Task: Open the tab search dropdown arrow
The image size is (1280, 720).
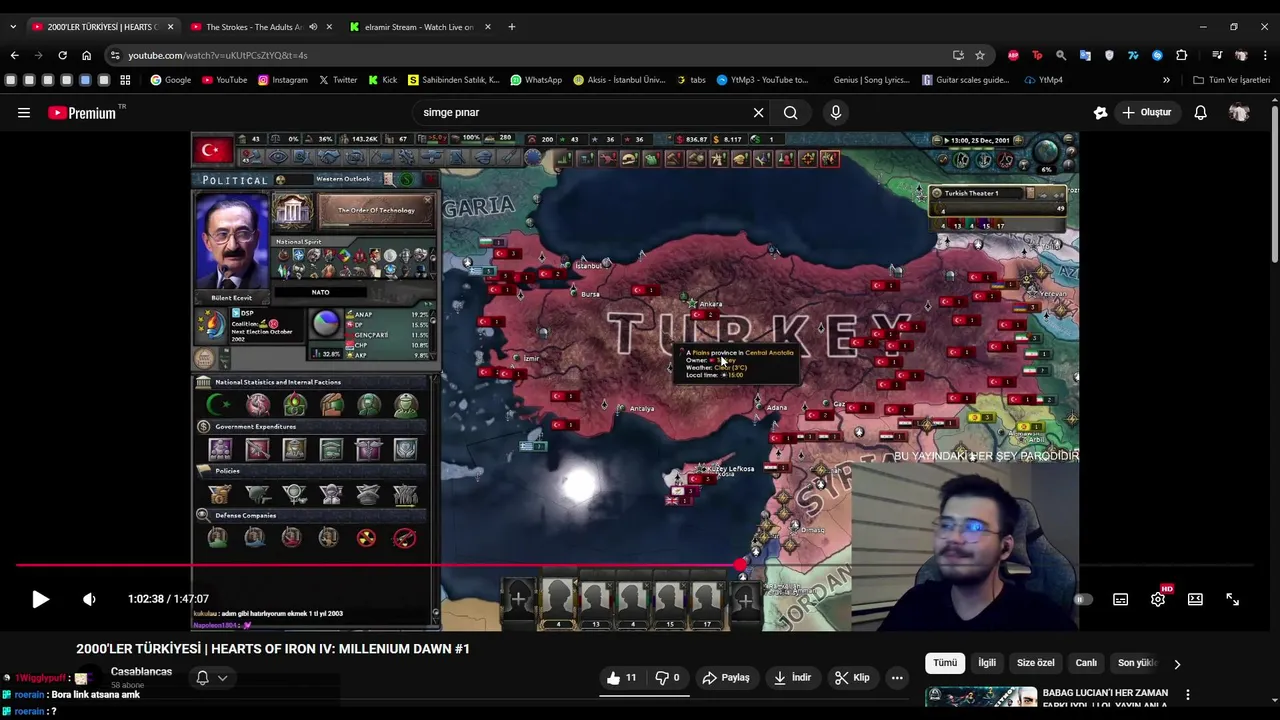Action: 13,27
